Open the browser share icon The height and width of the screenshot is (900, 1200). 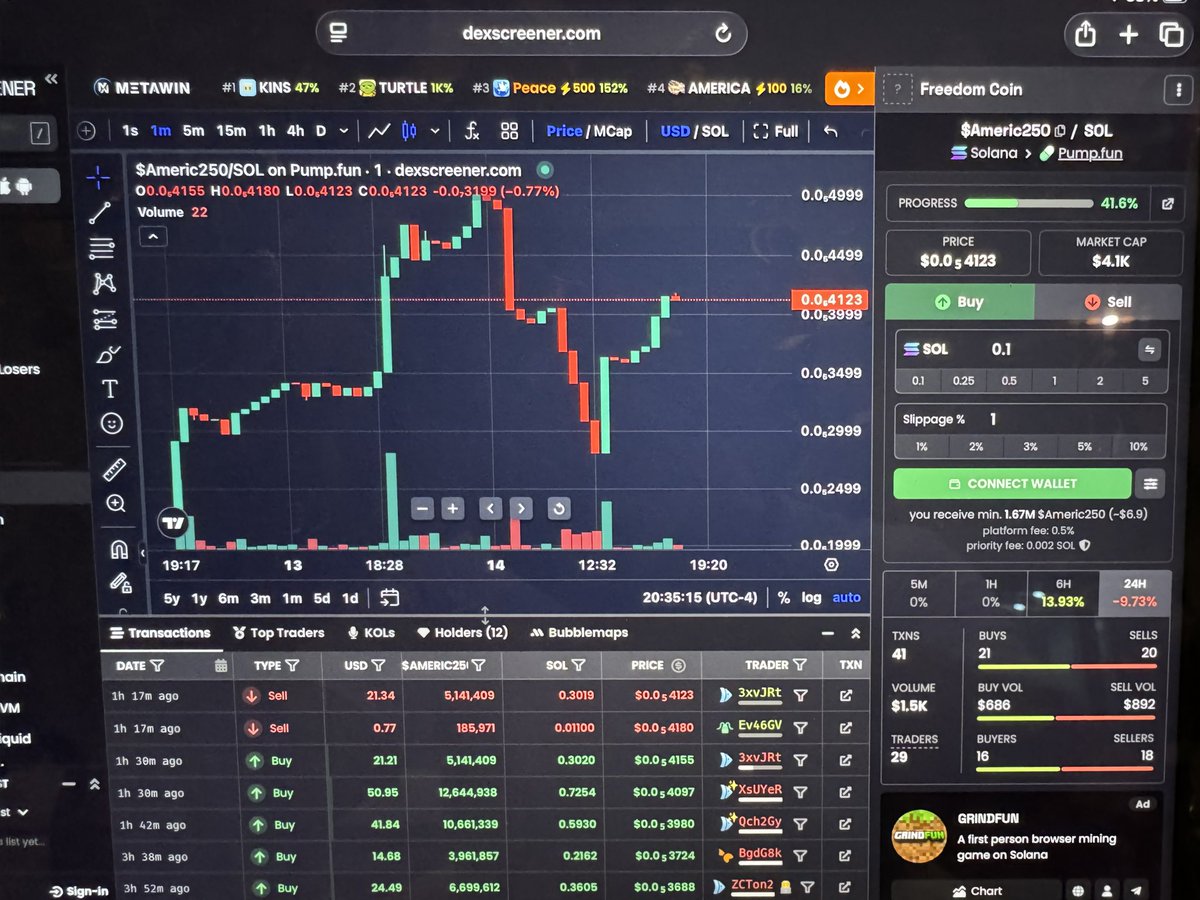click(1085, 33)
